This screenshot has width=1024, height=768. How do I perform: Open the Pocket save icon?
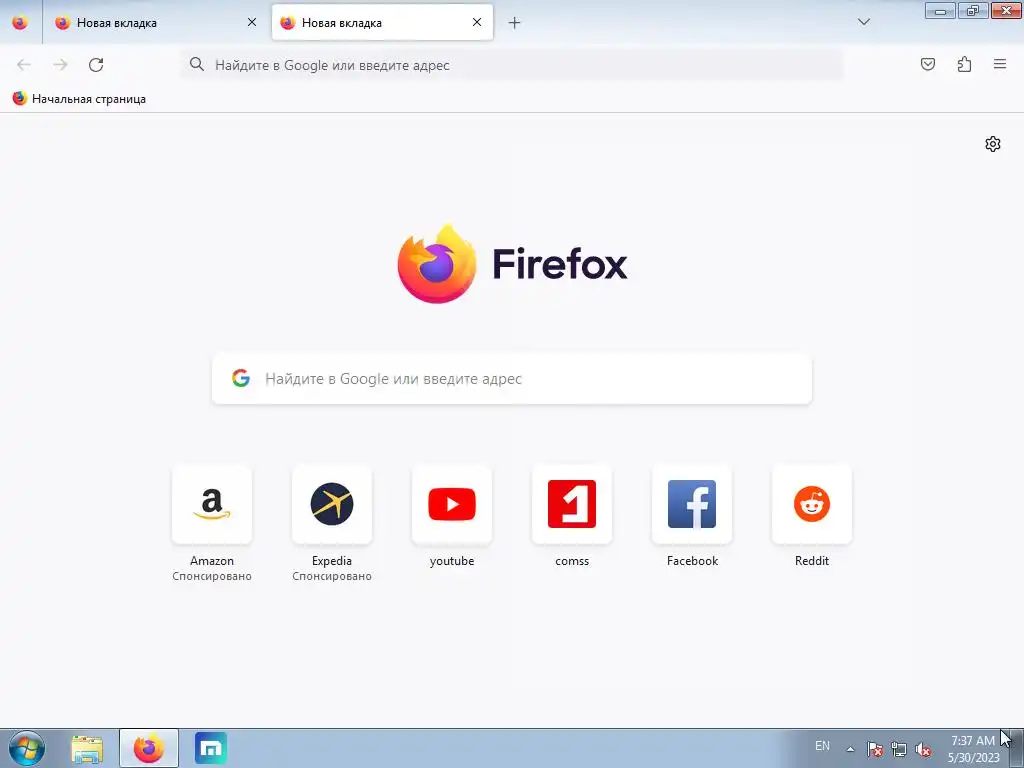click(x=927, y=64)
